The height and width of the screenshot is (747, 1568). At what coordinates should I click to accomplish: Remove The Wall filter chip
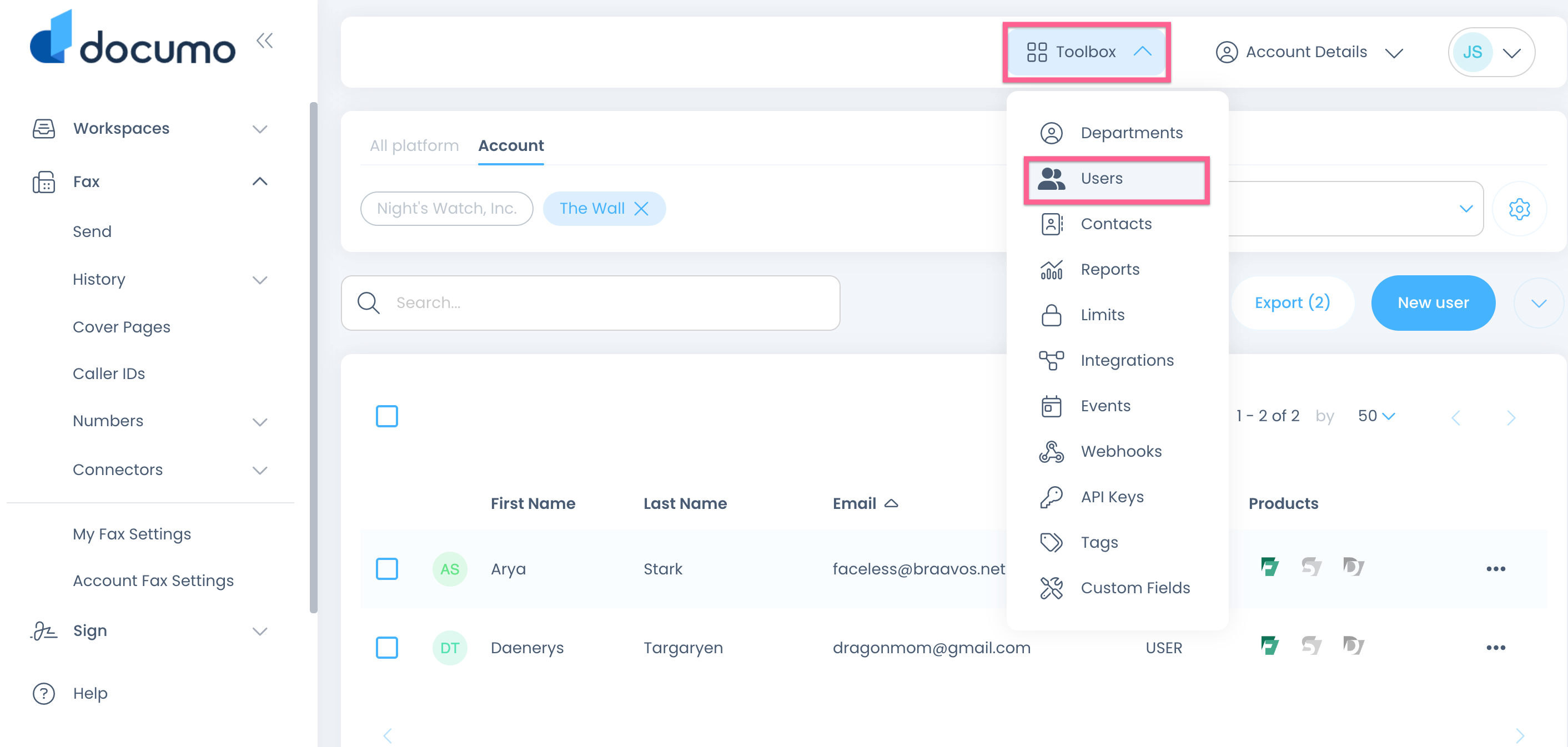[x=641, y=209]
